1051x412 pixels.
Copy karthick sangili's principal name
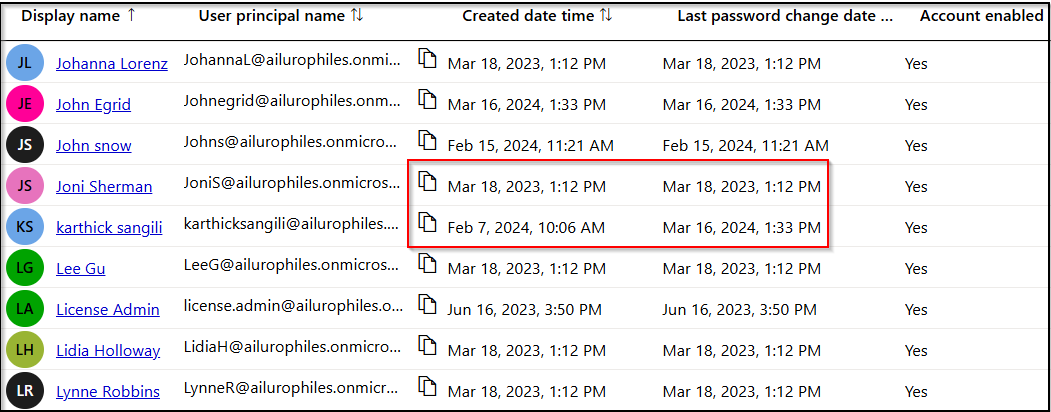point(428,223)
